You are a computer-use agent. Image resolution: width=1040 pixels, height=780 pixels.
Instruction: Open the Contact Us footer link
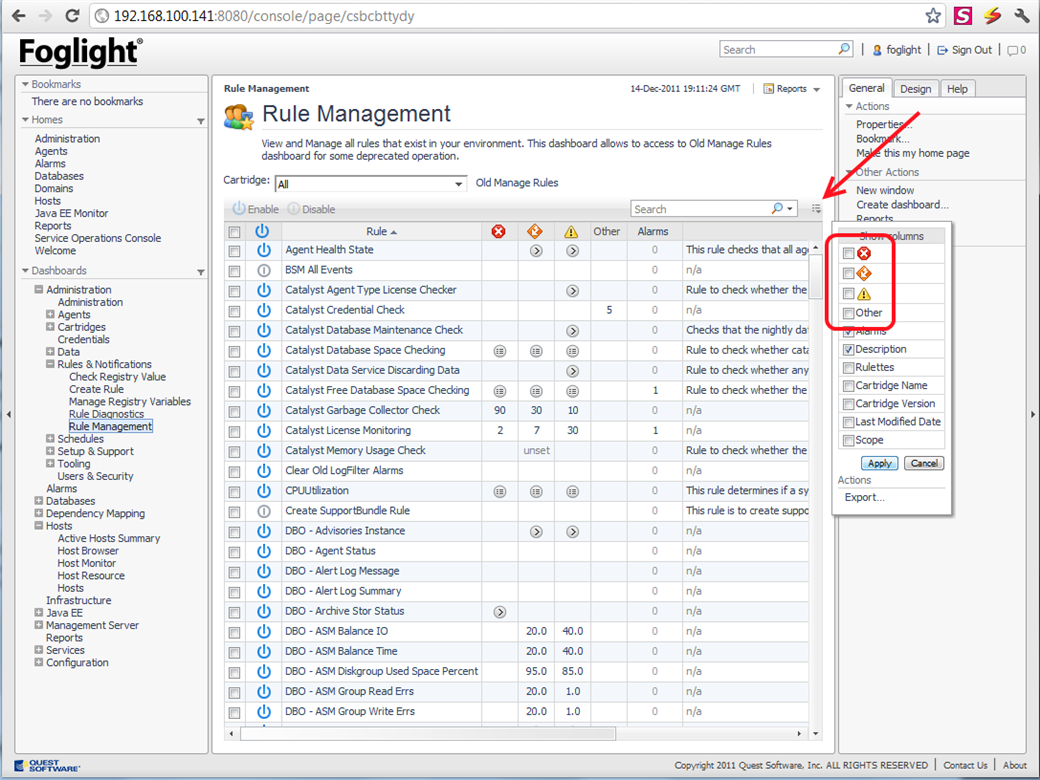965,765
